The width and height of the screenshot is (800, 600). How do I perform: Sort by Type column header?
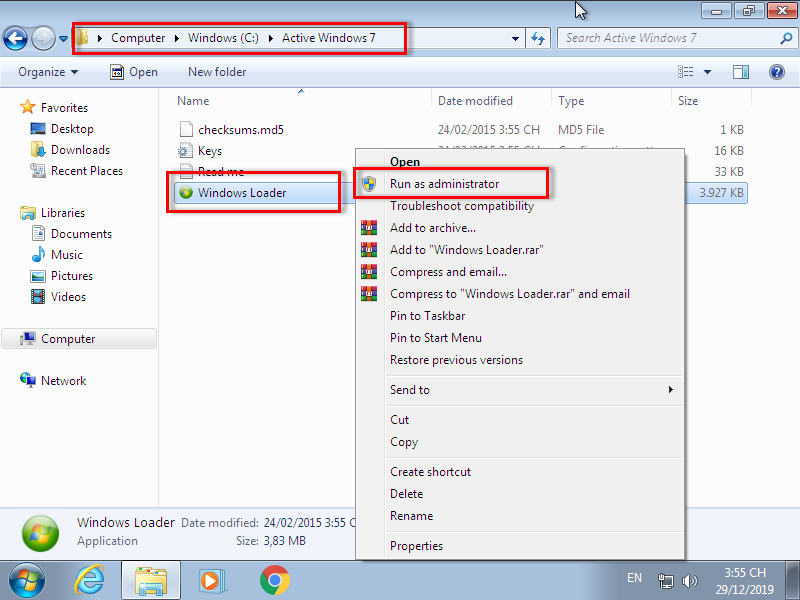pyautogui.click(x=571, y=101)
